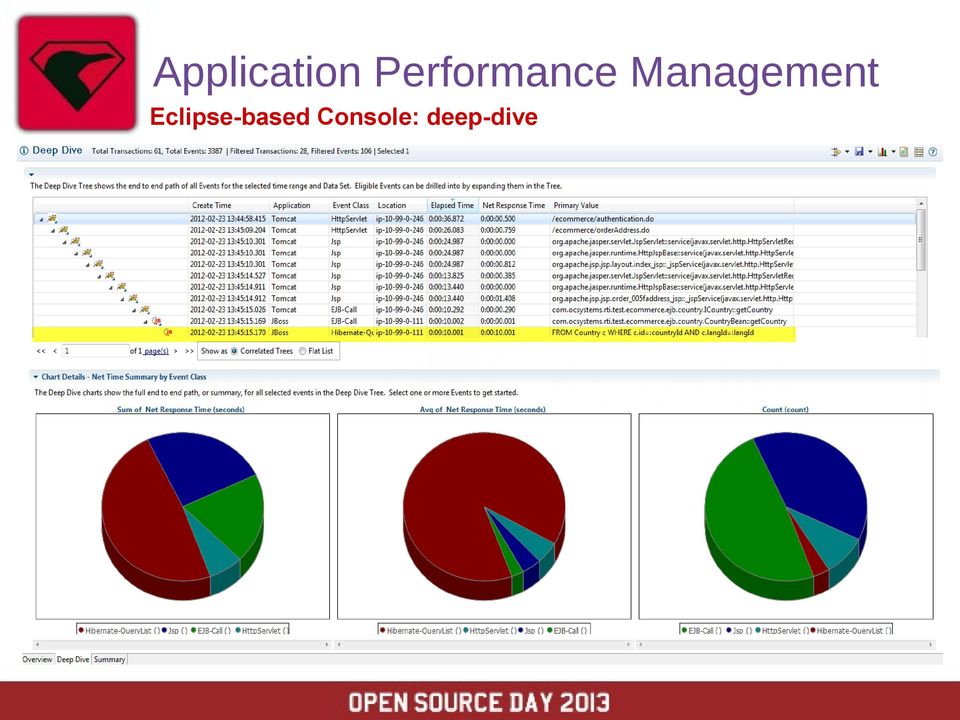960x720 pixels.
Task: Go to last page with >> button
Action: pyautogui.click(x=189, y=351)
